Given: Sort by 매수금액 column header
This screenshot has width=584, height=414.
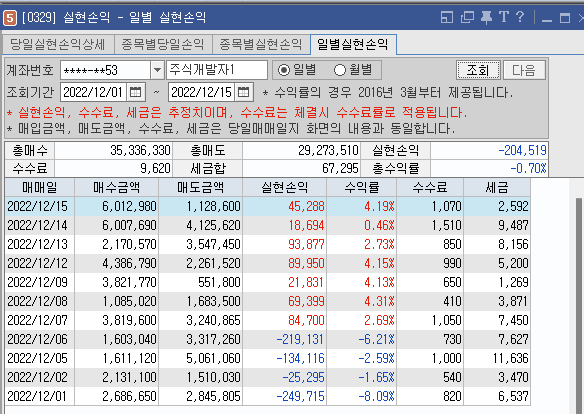Looking at the screenshot, I should (117, 187).
